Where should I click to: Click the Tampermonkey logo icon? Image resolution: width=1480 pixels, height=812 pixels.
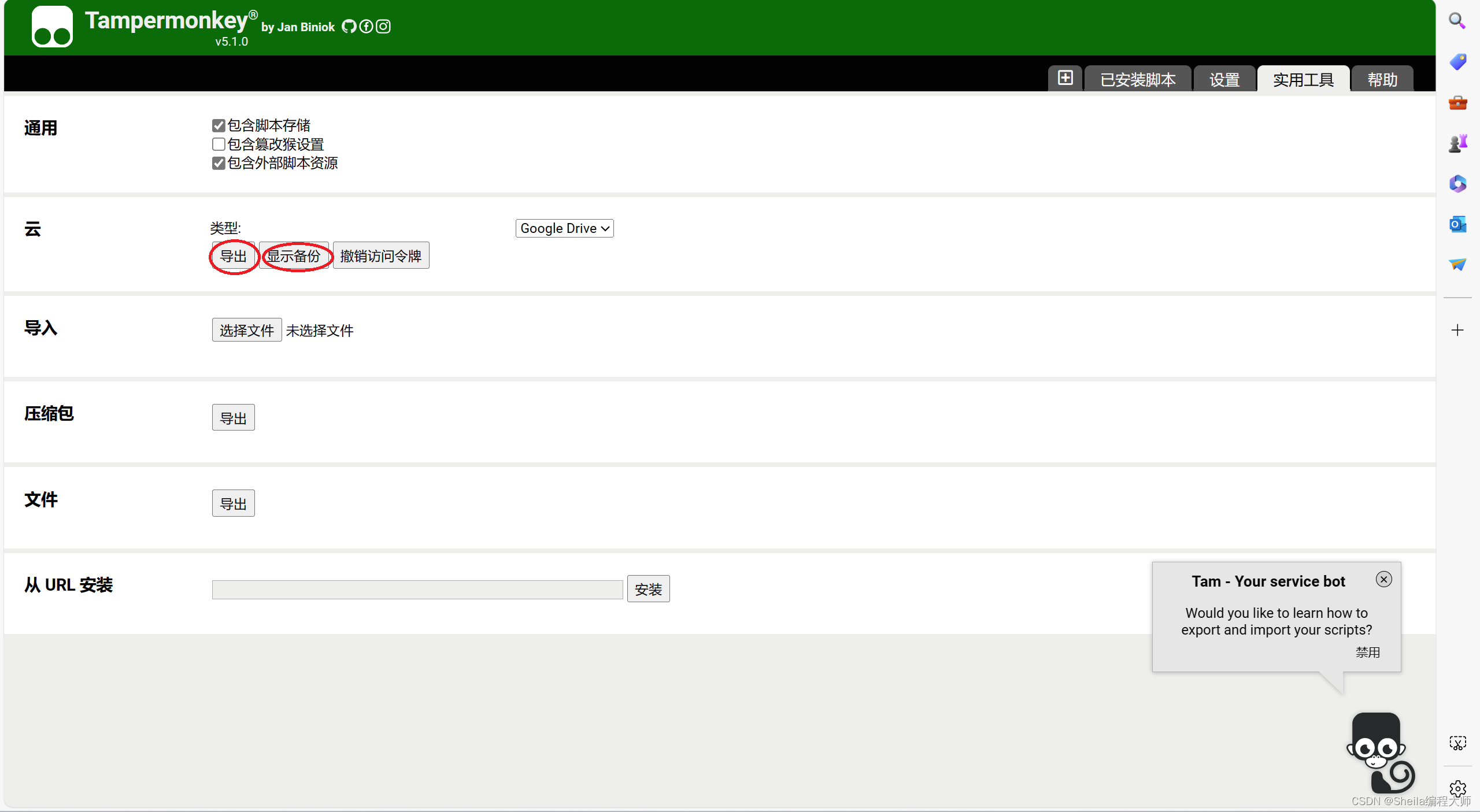coord(52,27)
